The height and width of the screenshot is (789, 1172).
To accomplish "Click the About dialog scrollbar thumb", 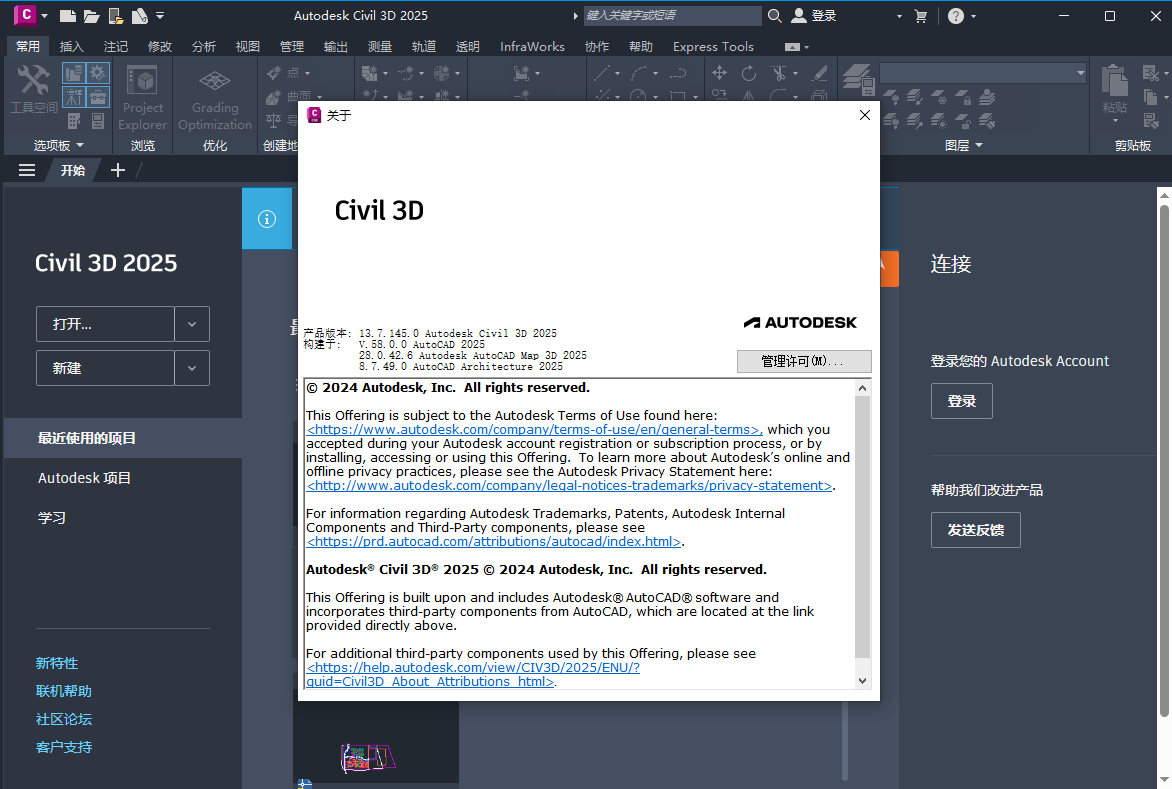I will click(x=862, y=527).
